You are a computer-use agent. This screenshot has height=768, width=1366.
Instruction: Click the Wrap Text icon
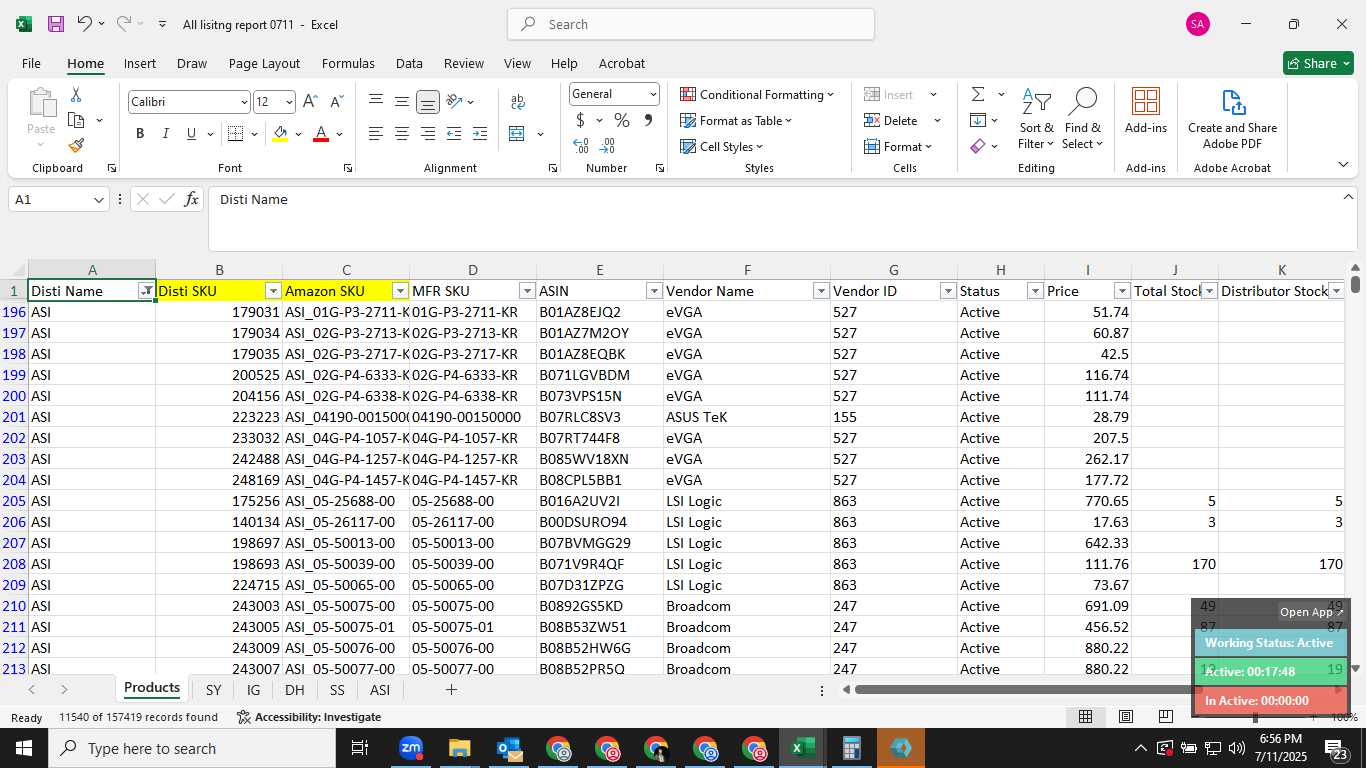click(x=518, y=102)
